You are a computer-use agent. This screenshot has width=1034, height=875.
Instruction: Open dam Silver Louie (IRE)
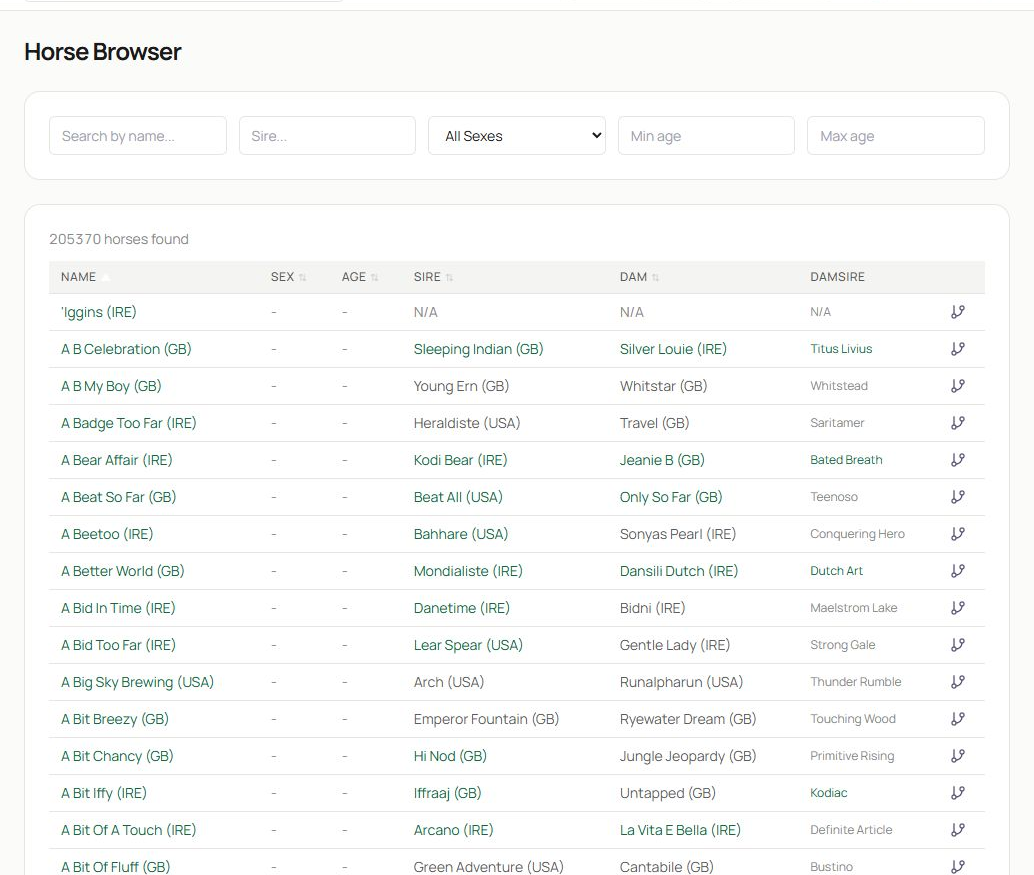[x=673, y=349]
